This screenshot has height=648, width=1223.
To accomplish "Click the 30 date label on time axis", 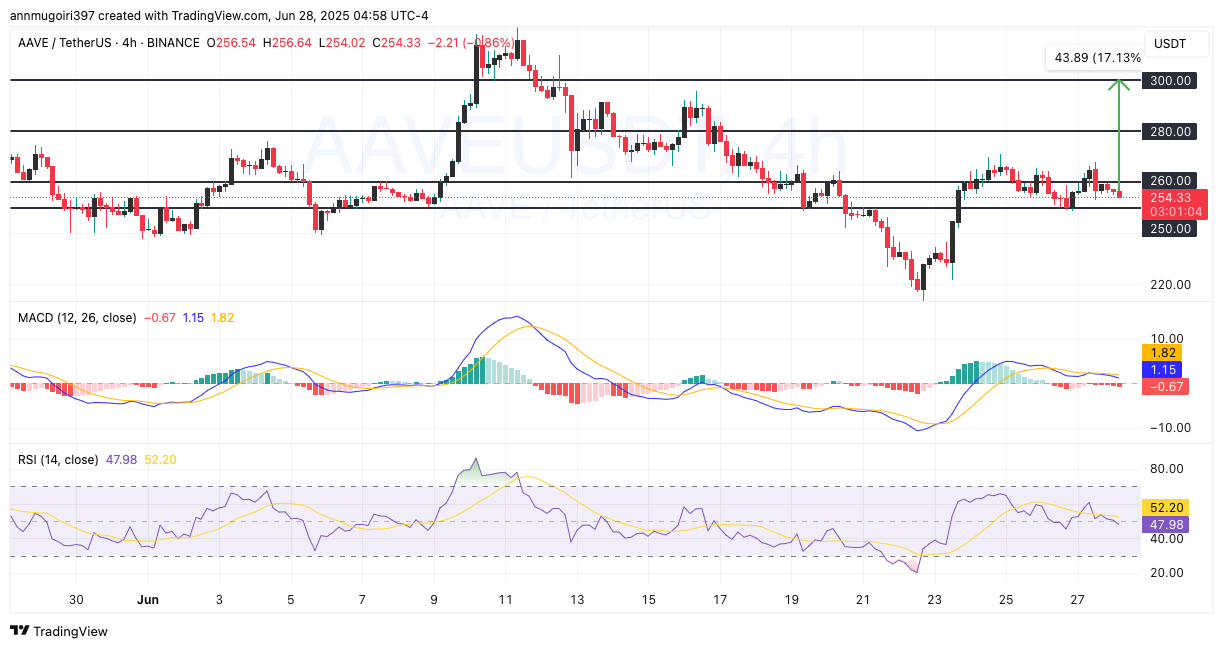I will click(76, 599).
